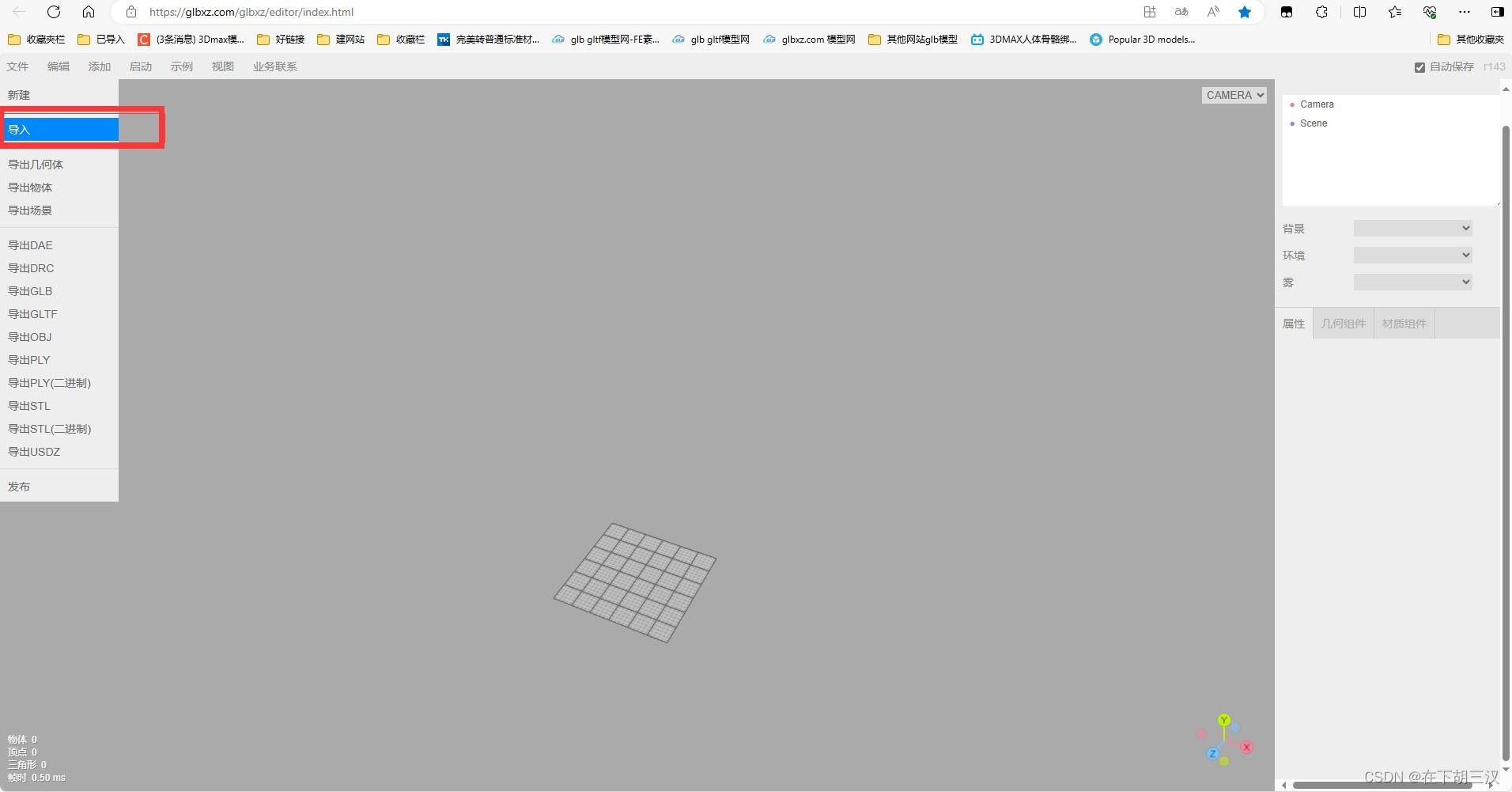Open the 示例 menu
This screenshot has width=1512, height=792.
coord(182,66)
